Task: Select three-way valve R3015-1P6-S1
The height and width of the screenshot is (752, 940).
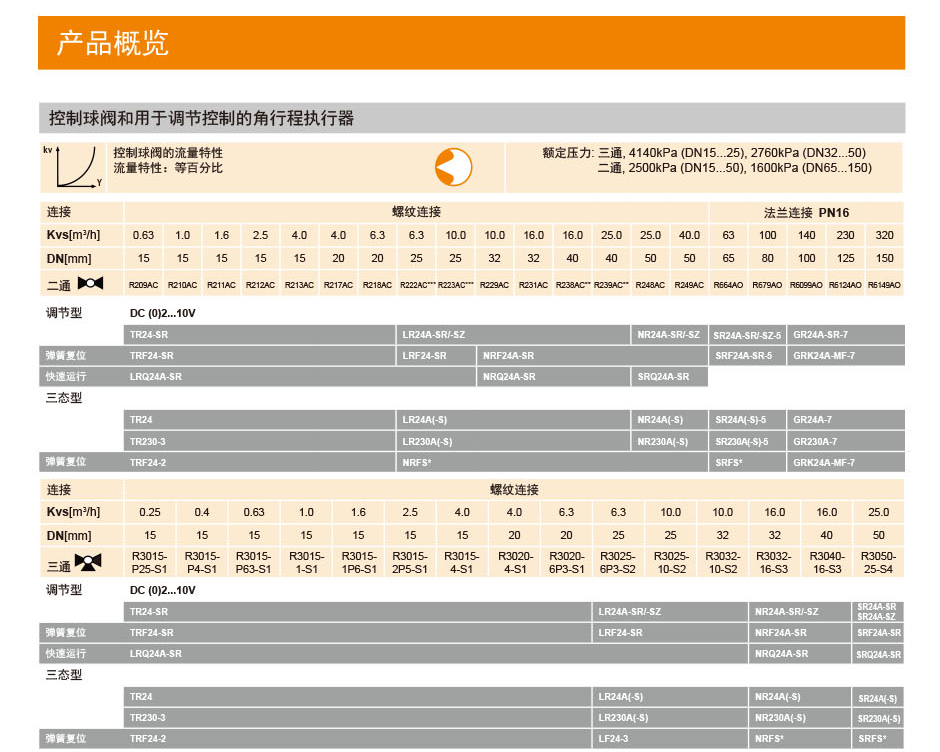Action: 358,563
